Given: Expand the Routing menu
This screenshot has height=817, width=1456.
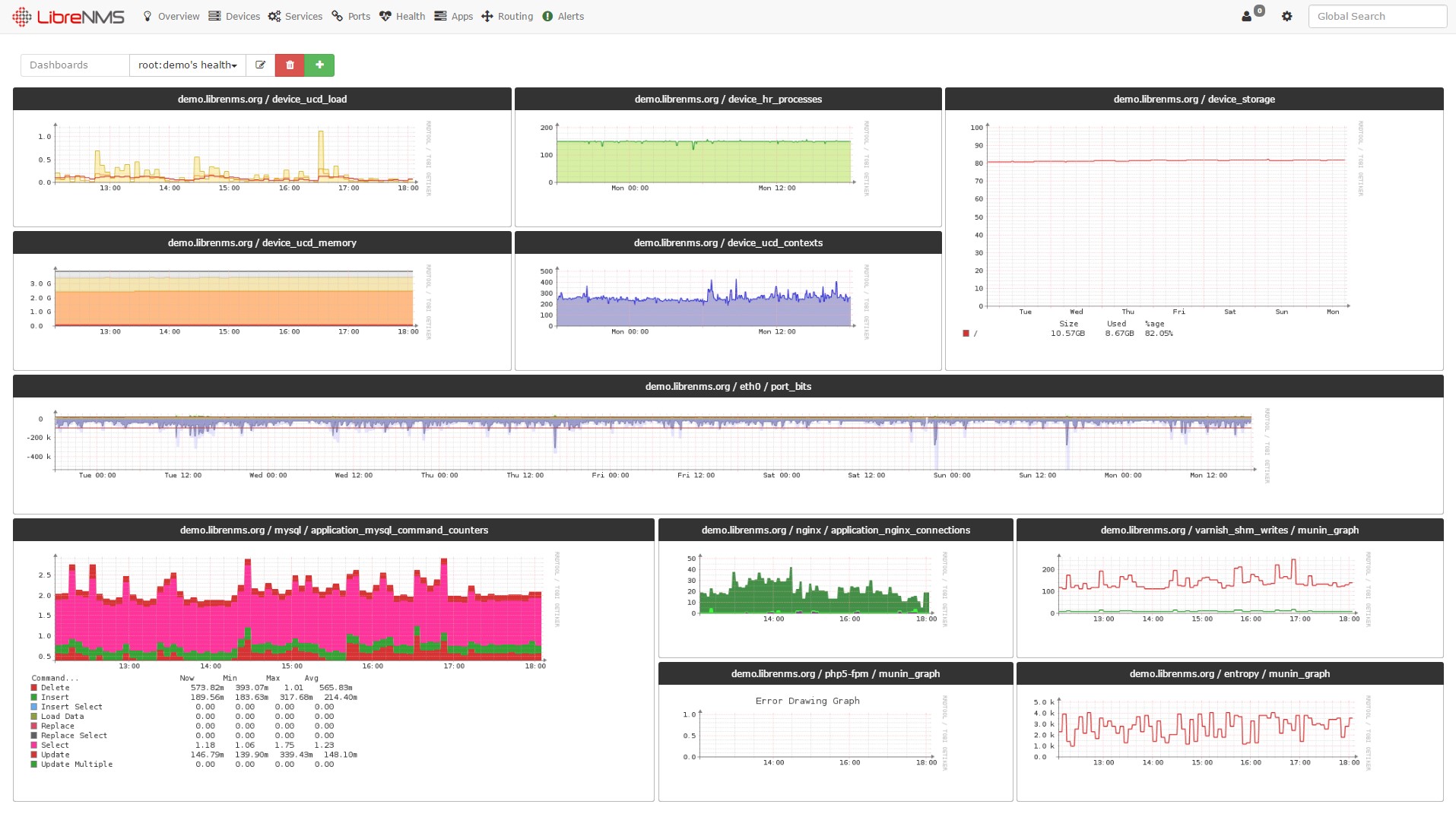Looking at the screenshot, I should pyautogui.click(x=508, y=17).
